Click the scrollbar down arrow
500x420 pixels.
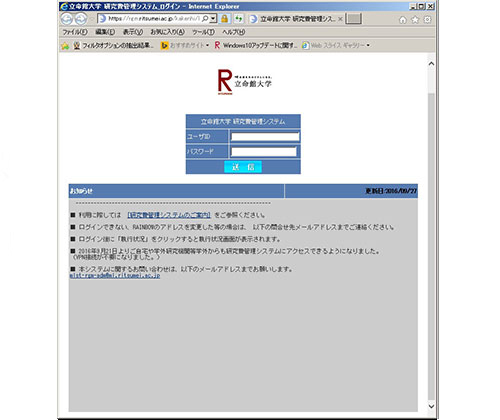[431, 406]
